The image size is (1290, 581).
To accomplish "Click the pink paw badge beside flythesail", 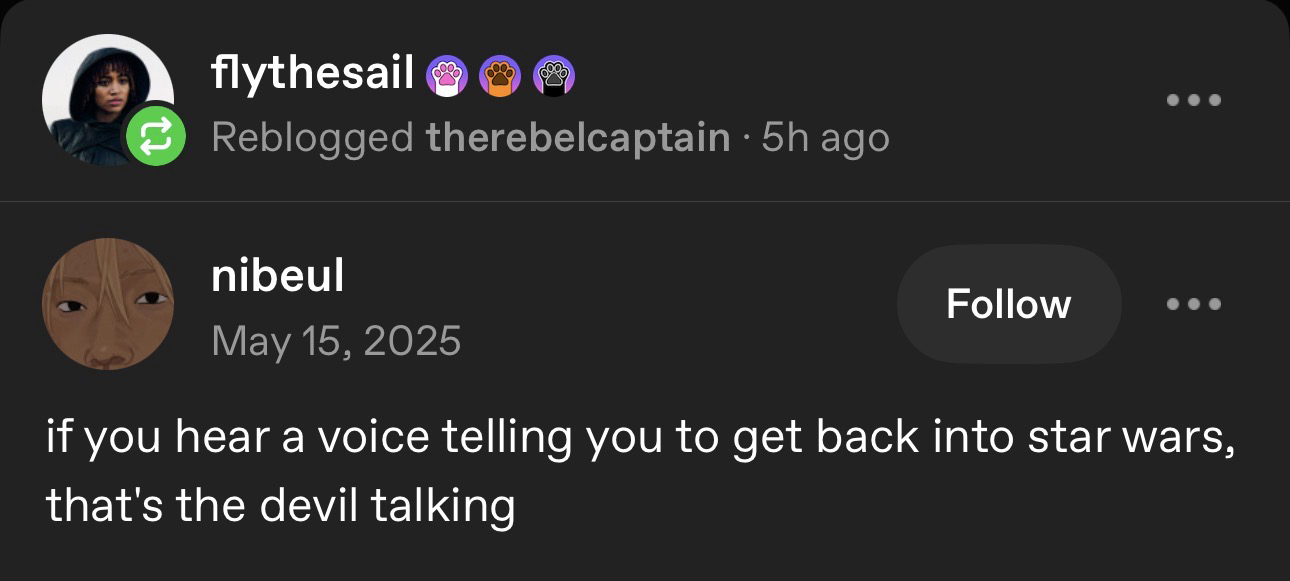I will 448,75.
